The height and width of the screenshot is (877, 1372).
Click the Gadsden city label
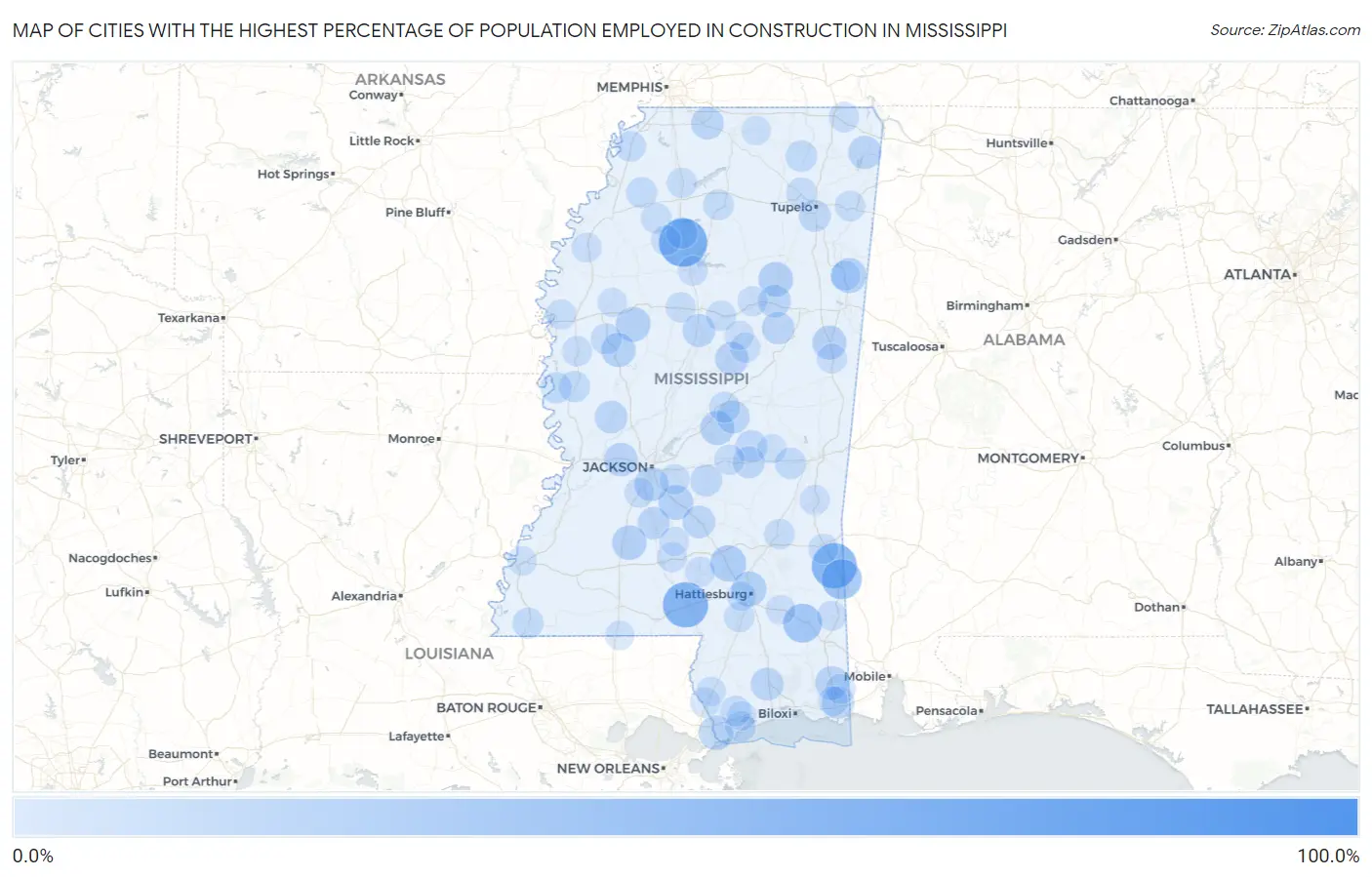pyautogui.click(x=1085, y=239)
